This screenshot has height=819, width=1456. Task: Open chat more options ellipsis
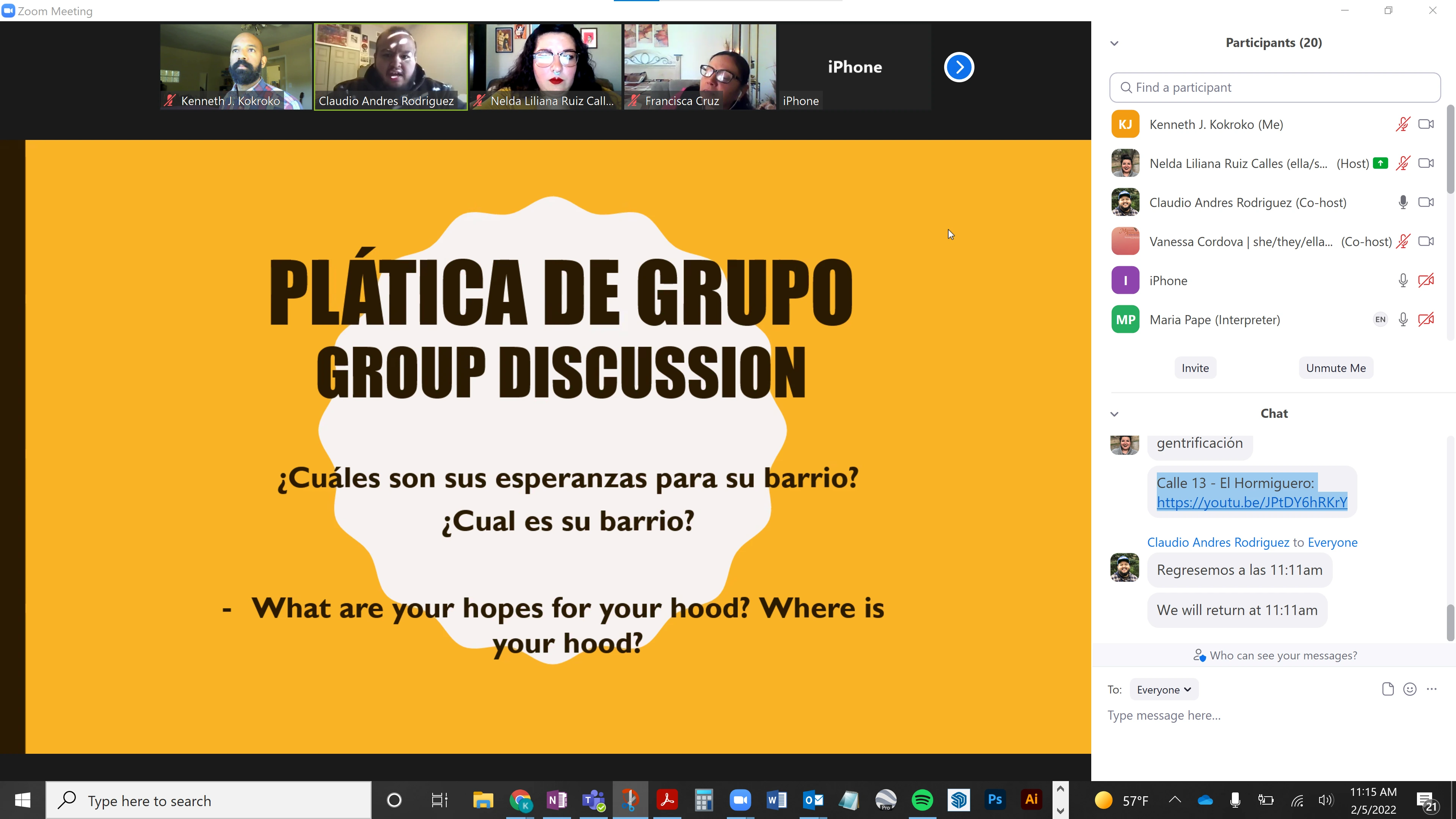pyautogui.click(x=1432, y=689)
